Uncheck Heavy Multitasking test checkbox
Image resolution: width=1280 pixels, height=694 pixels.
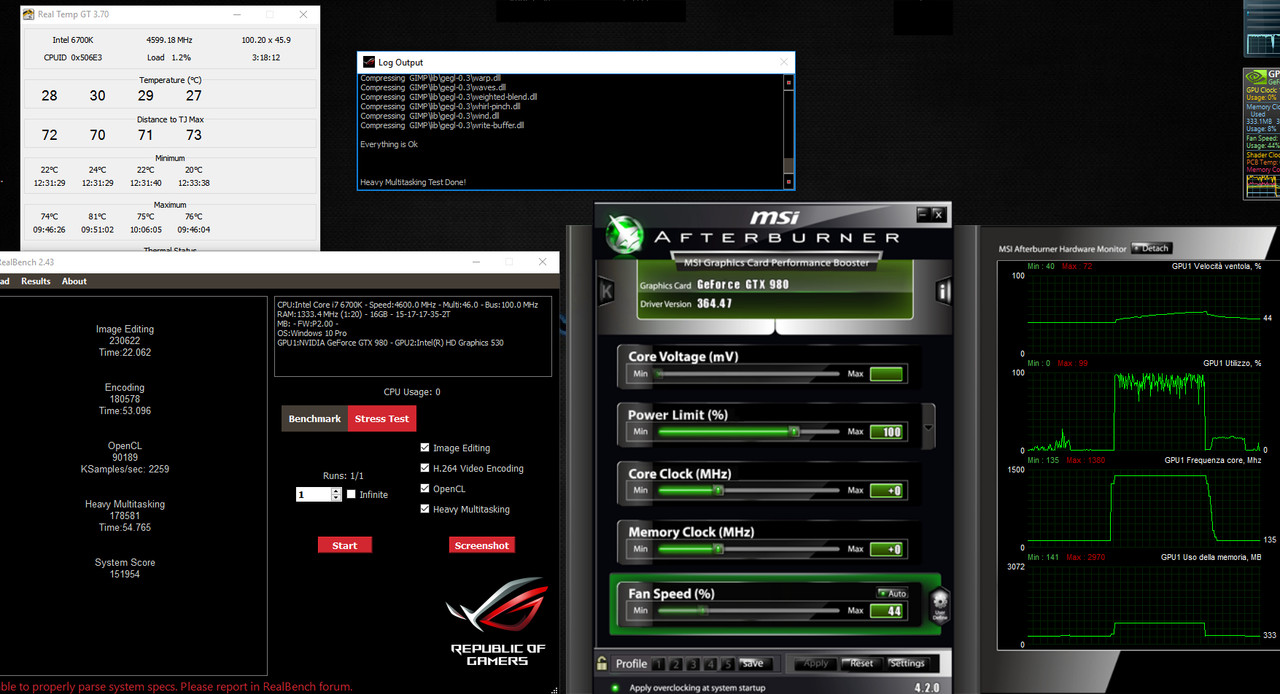pyautogui.click(x=425, y=509)
